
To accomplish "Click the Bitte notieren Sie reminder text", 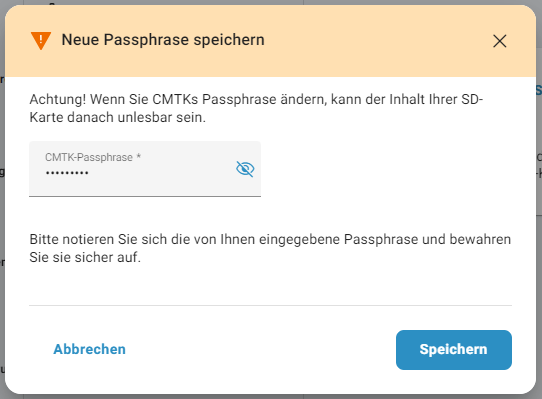I will click(x=270, y=248).
